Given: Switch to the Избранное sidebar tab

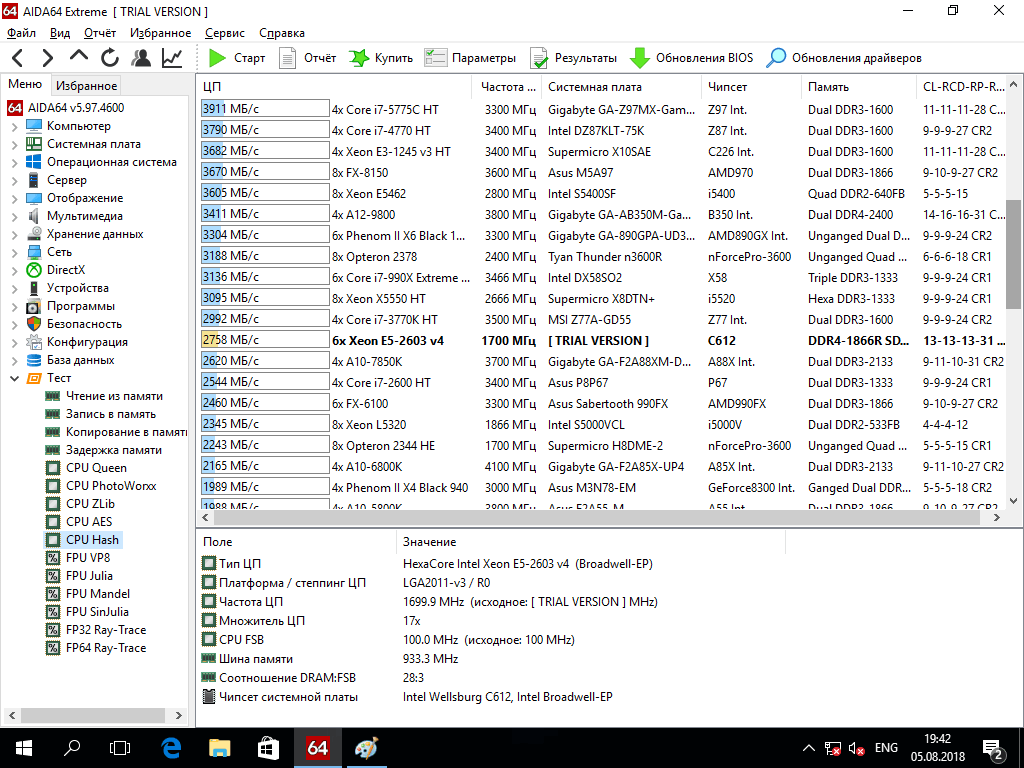Looking at the screenshot, I should click(x=86, y=86).
